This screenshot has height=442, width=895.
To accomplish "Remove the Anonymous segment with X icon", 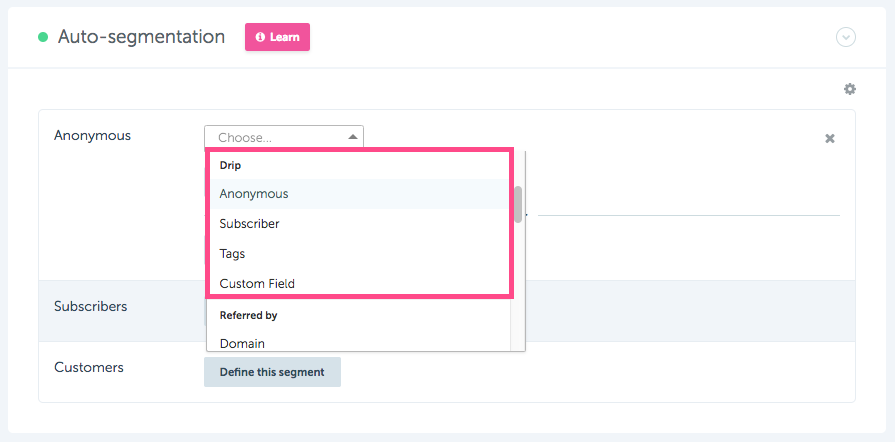I will tap(830, 138).
